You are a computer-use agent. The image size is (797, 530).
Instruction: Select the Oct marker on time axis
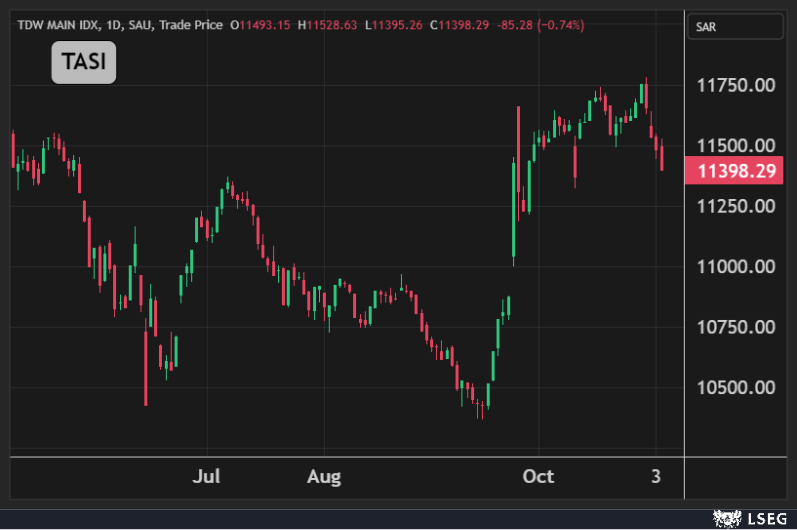pyautogui.click(x=539, y=476)
